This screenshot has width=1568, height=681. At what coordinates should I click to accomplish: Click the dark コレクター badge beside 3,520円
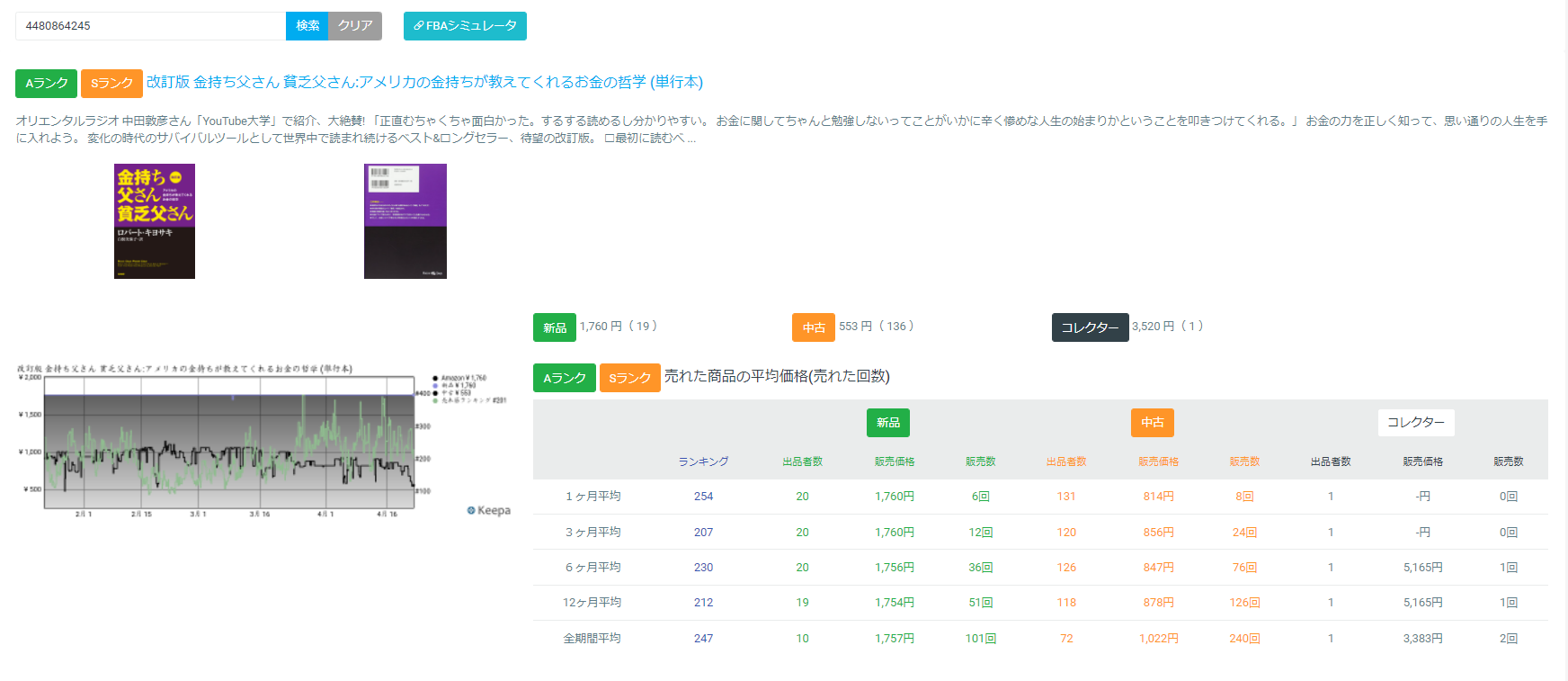pyautogui.click(x=1090, y=327)
